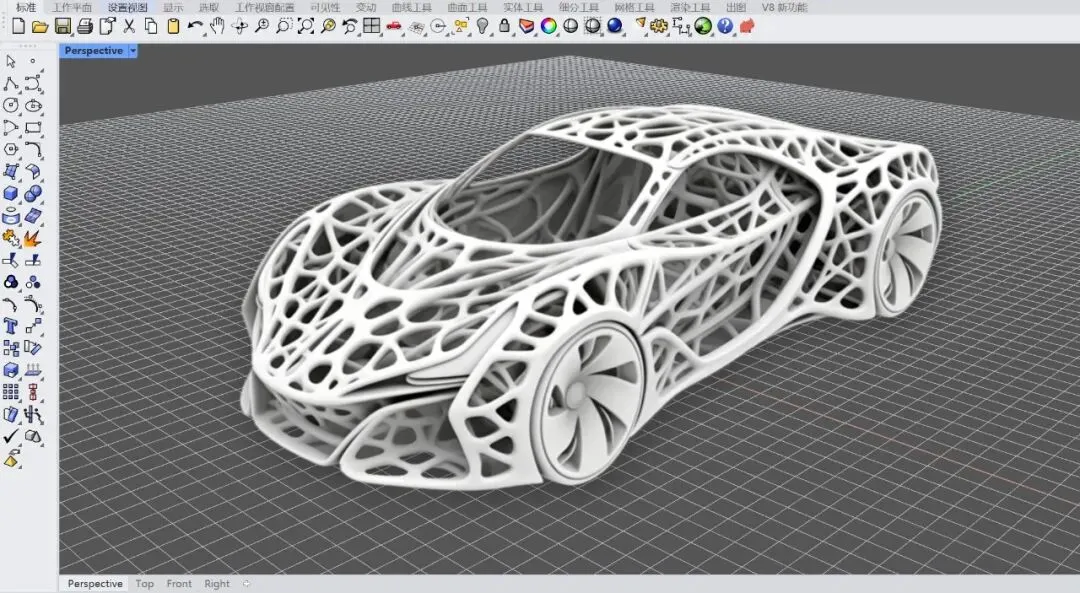Click the Join puzzle icon in sidebar
Image resolution: width=1080 pixels, height=593 pixels.
(11, 238)
